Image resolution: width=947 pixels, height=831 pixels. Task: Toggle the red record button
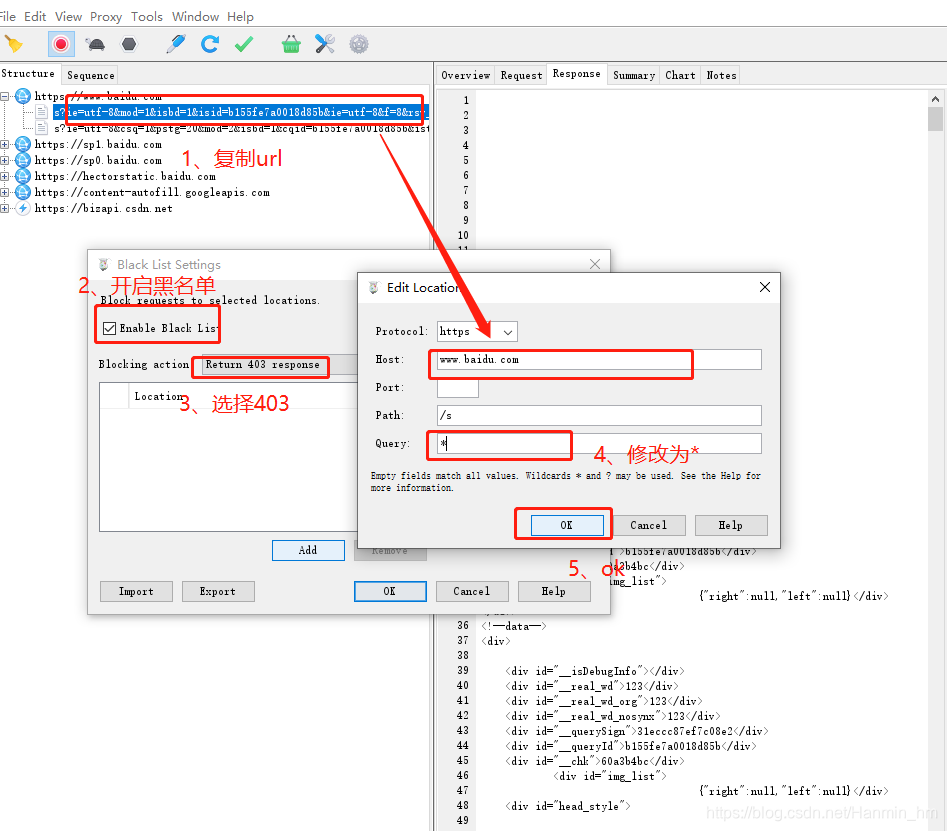point(61,44)
